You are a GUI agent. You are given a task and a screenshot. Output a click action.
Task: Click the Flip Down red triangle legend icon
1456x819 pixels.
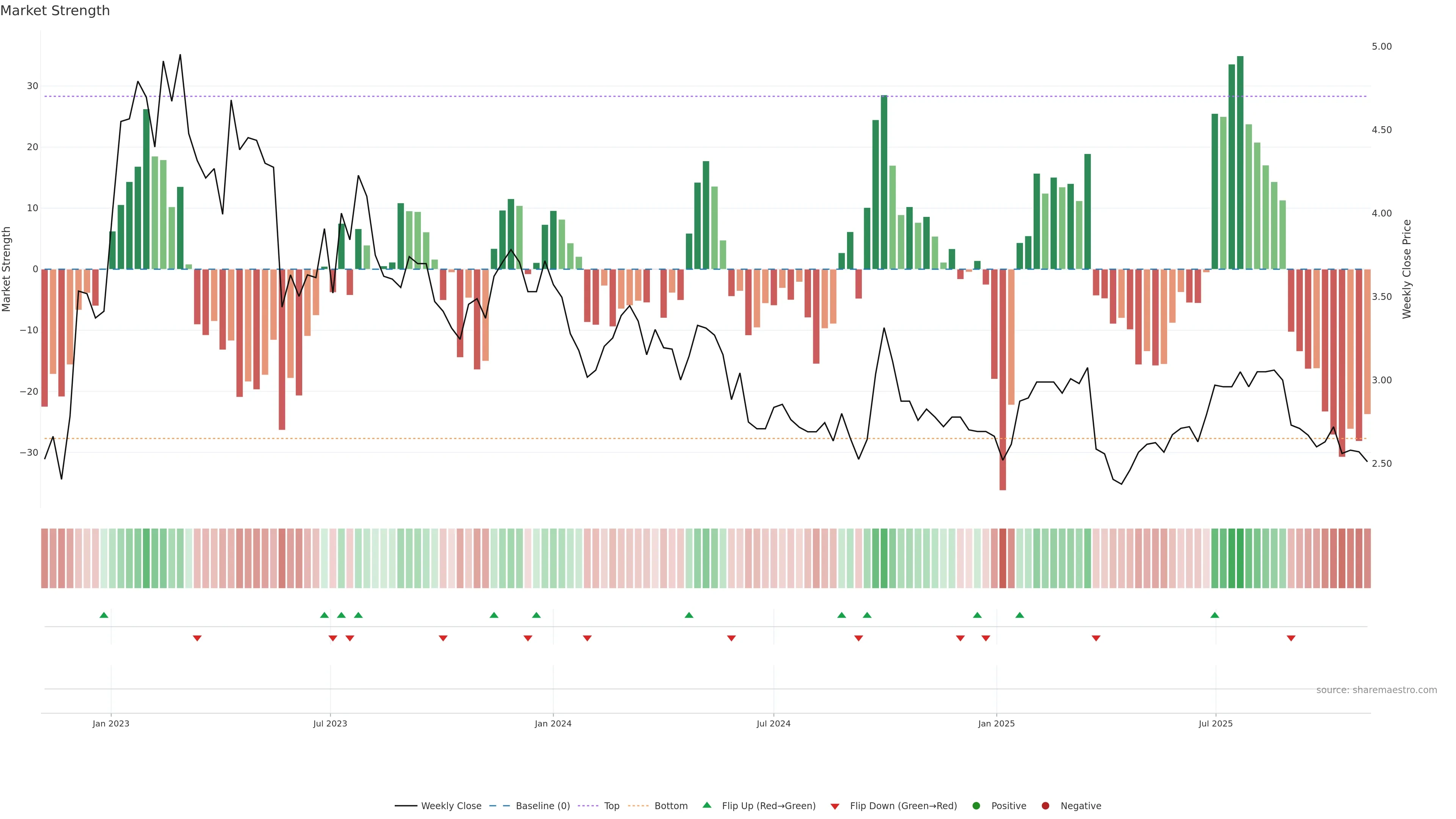(x=835, y=806)
